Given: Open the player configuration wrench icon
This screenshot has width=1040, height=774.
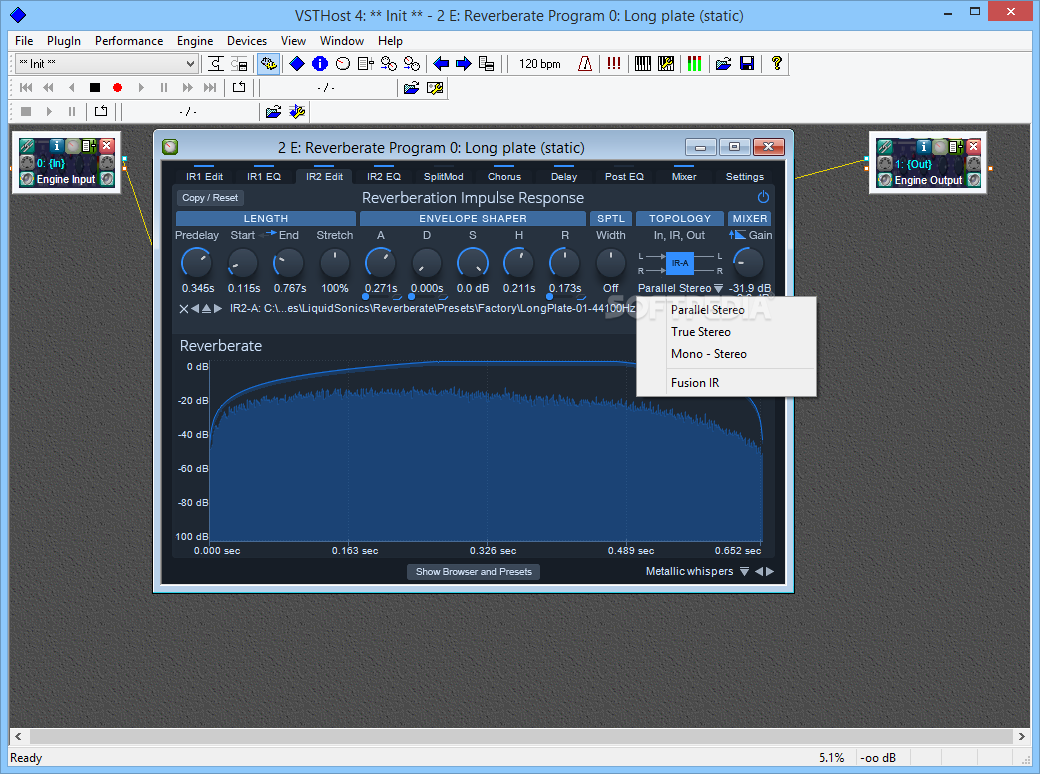Looking at the screenshot, I should point(435,88).
